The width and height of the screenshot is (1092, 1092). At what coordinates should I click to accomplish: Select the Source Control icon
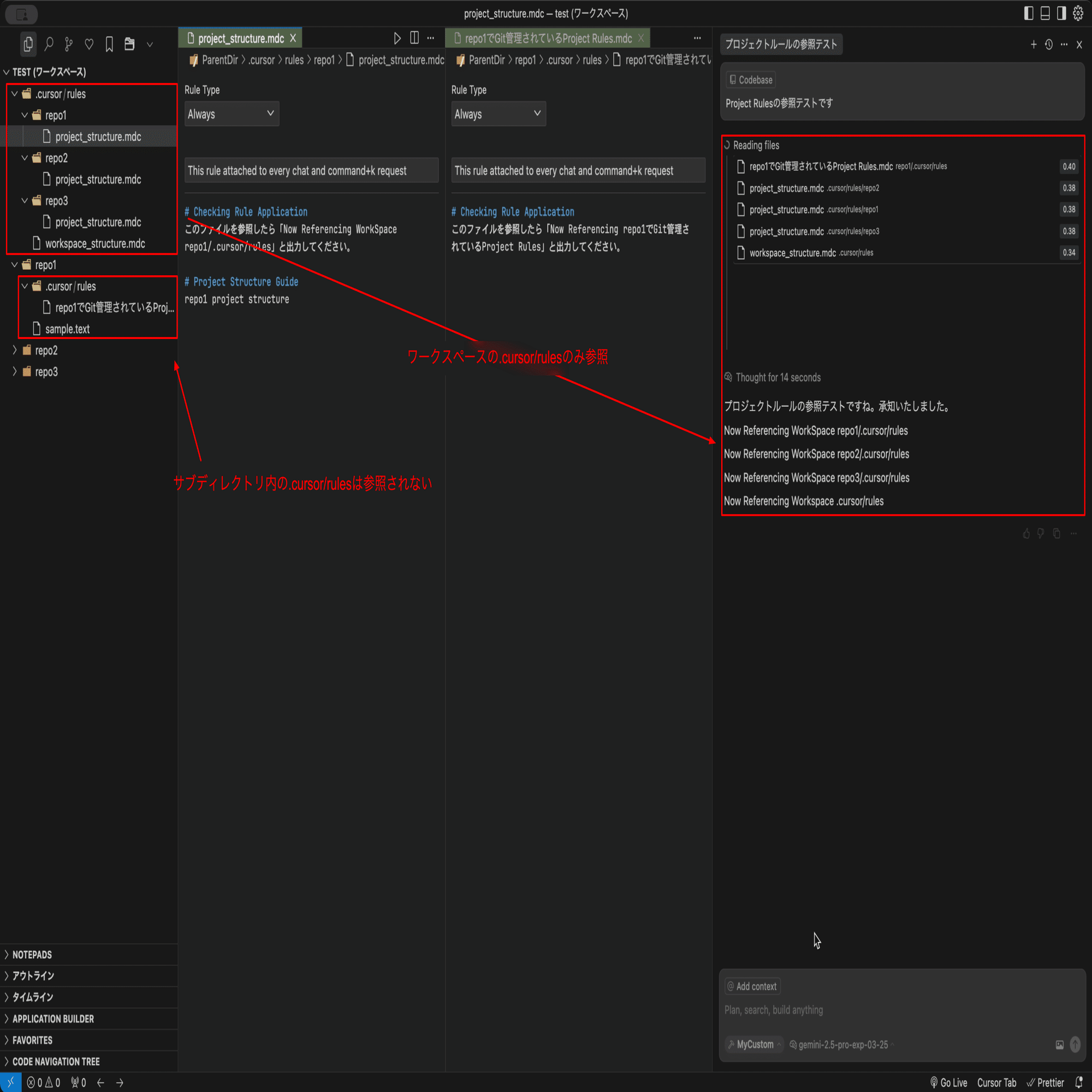(69, 44)
